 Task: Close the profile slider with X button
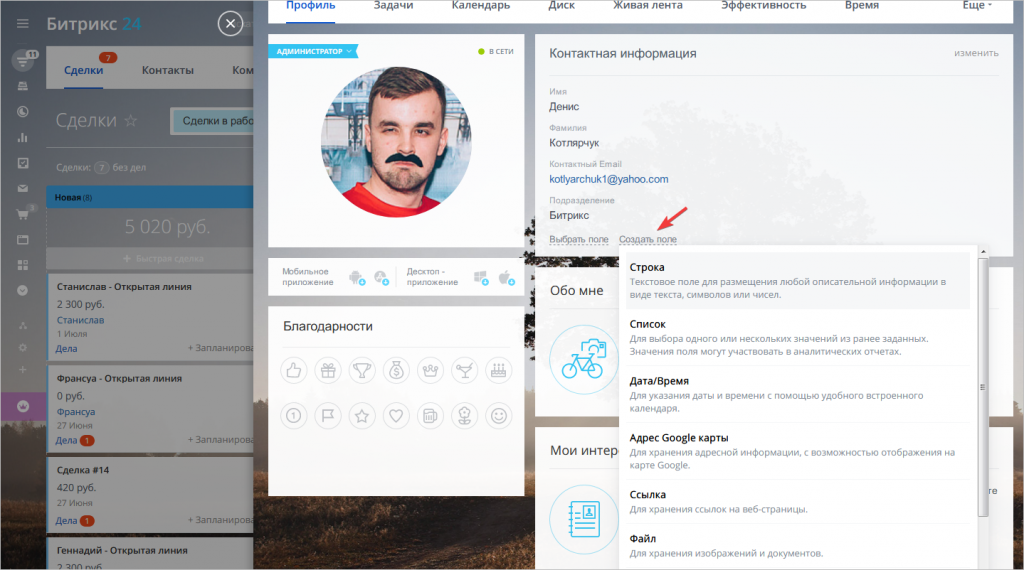tap(230, 24)
